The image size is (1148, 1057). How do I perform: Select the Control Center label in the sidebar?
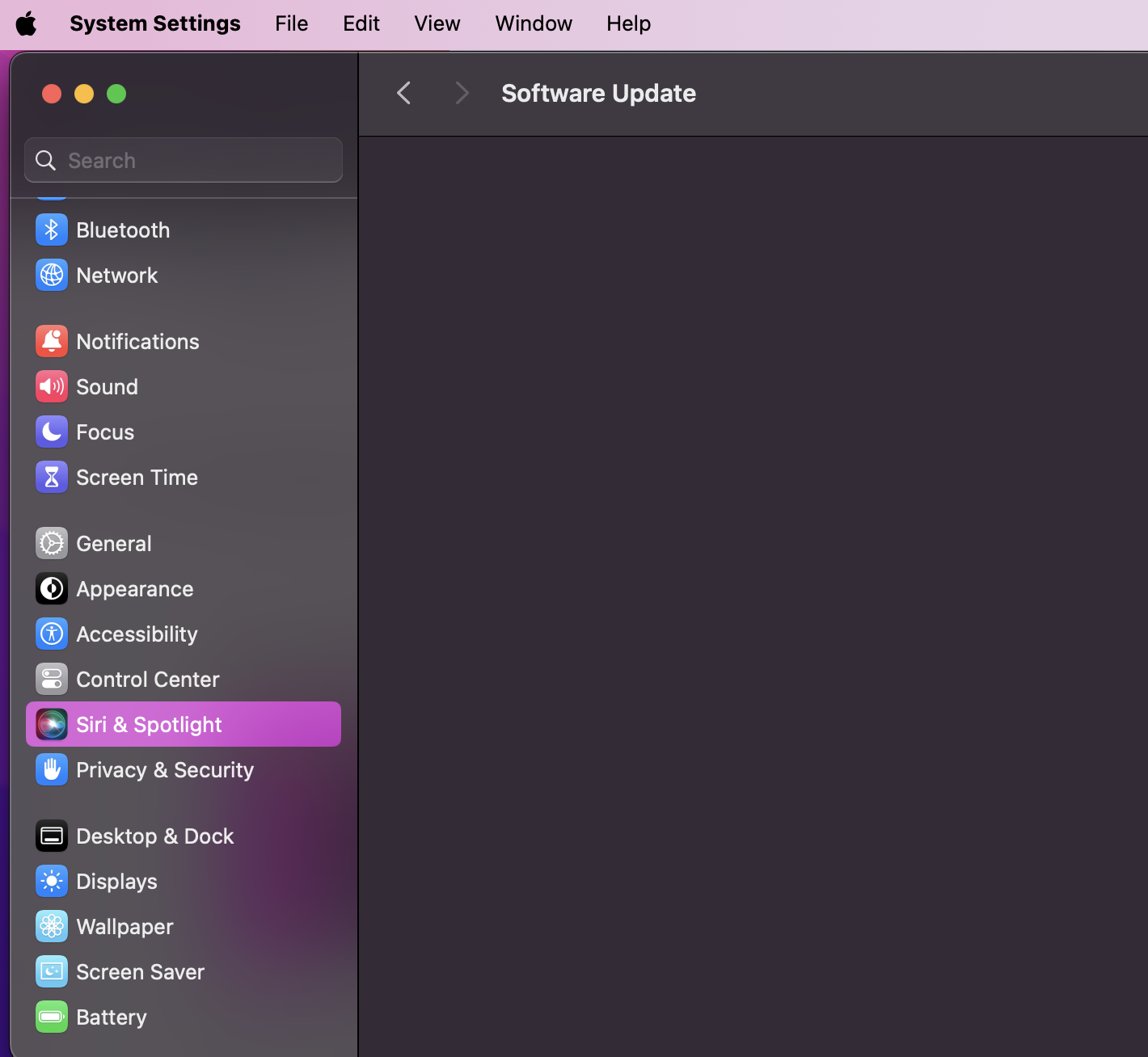[148, 680]
